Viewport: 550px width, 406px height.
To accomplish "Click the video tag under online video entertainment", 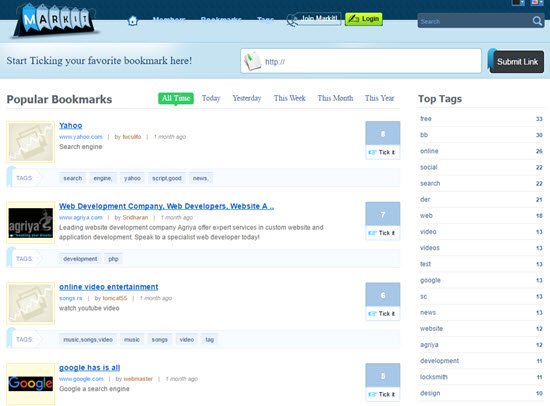I will tap(187, 340).
